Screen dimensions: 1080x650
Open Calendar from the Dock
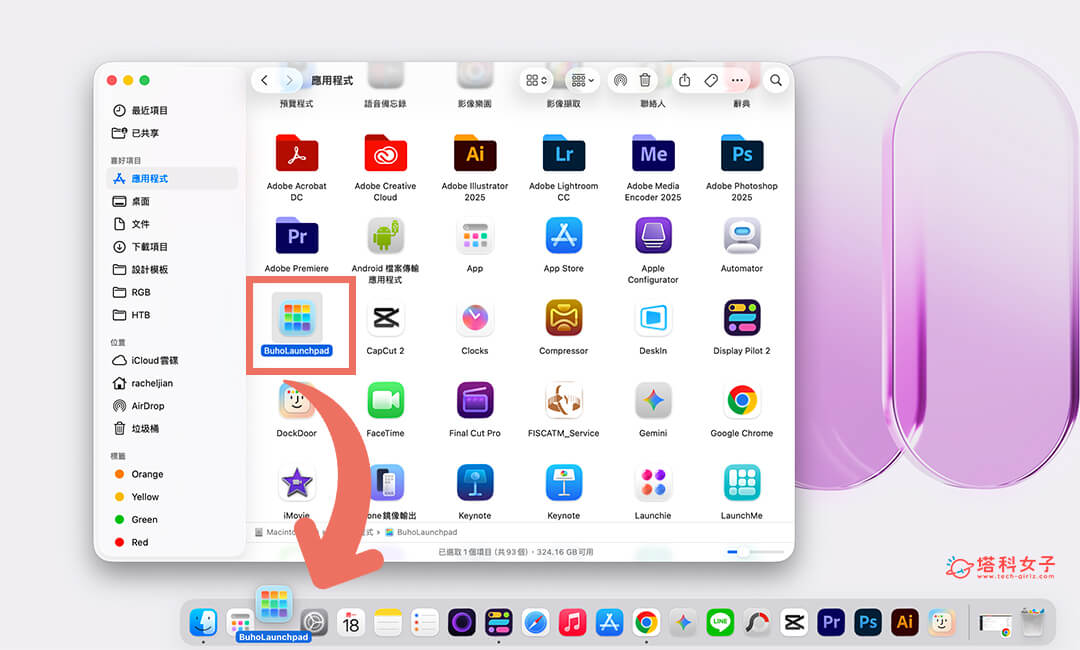351,623
